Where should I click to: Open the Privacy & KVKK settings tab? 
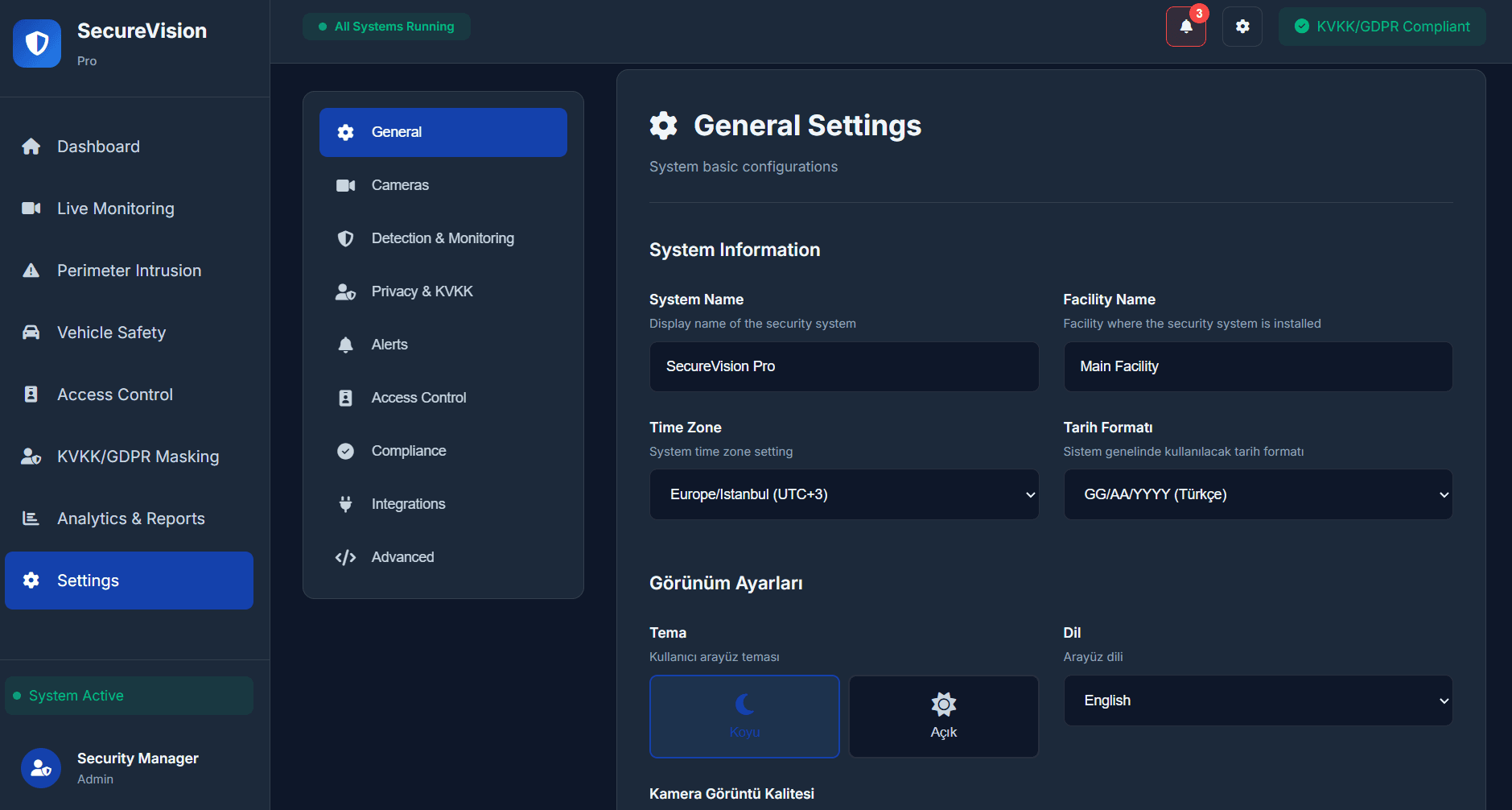[x=422, y=291]
